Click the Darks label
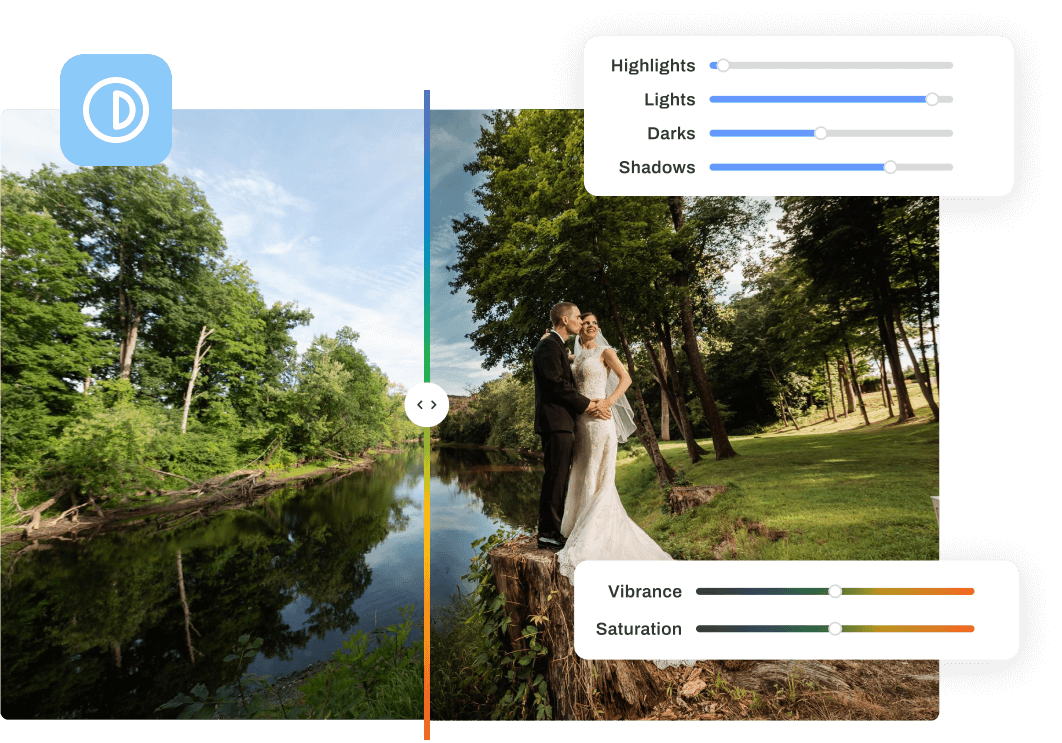Screen dimensions: 1062x743 point(671,133)
